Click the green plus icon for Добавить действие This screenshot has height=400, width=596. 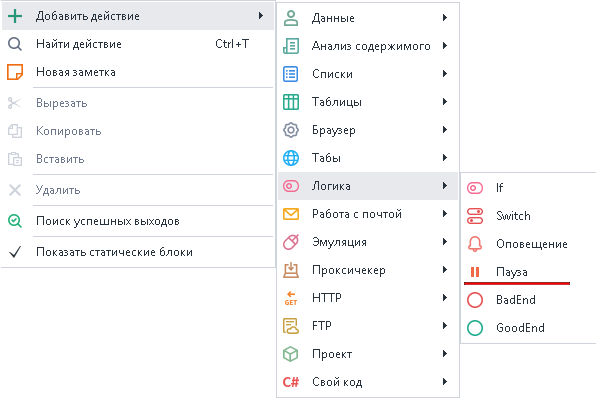pos(15,16)
